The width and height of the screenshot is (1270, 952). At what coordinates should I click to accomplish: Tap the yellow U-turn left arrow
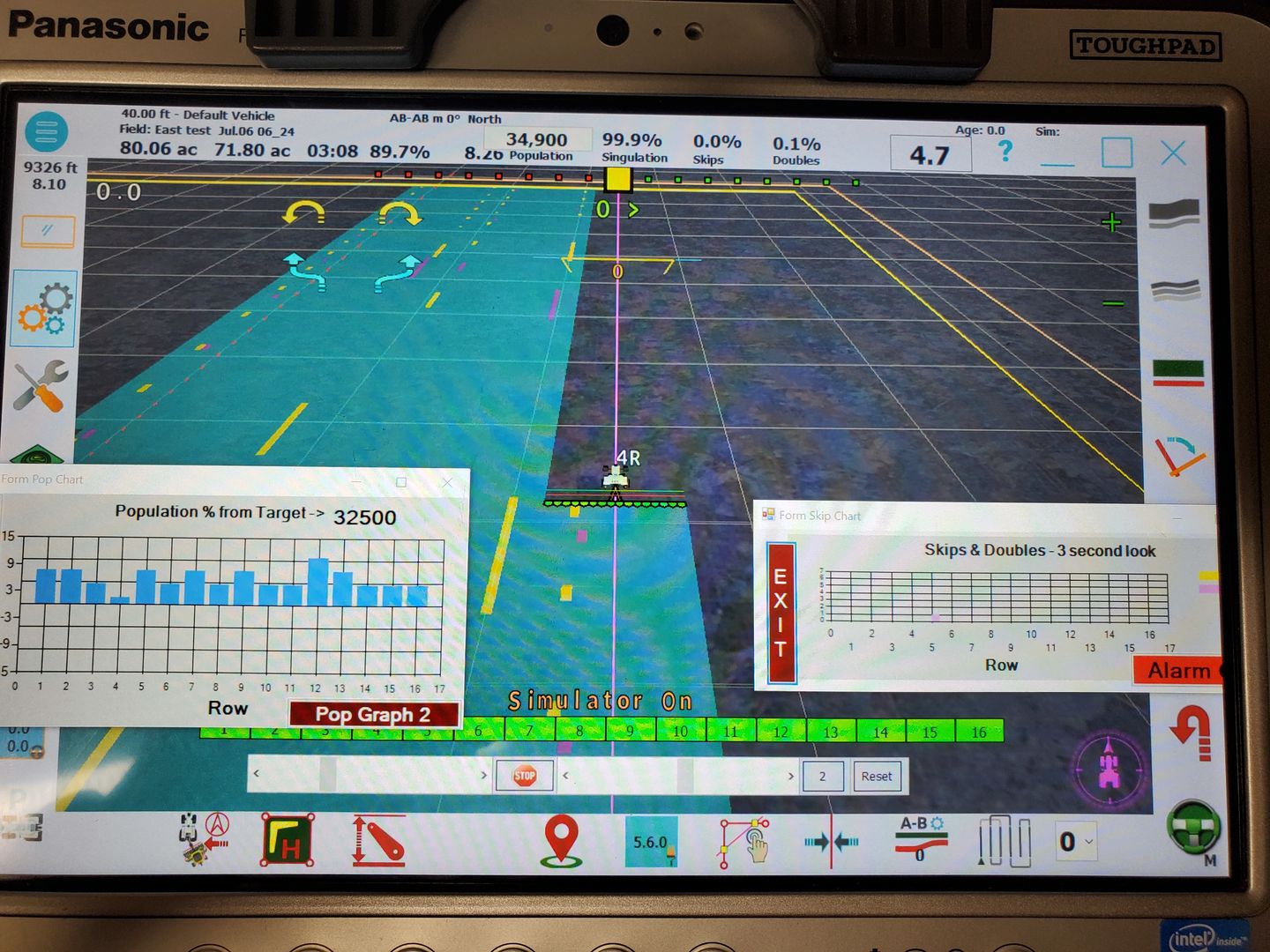303,212
